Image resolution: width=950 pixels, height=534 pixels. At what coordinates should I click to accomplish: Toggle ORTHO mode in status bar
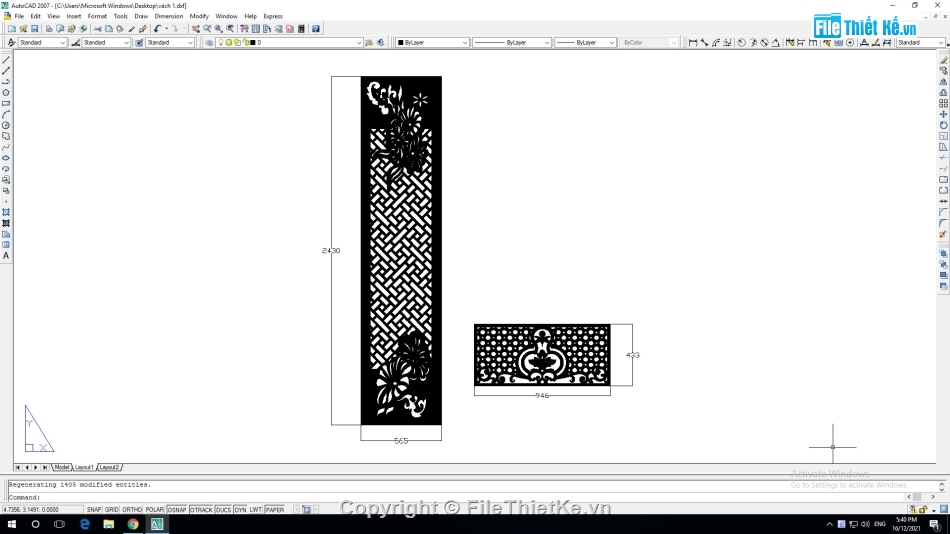point(131,510)
